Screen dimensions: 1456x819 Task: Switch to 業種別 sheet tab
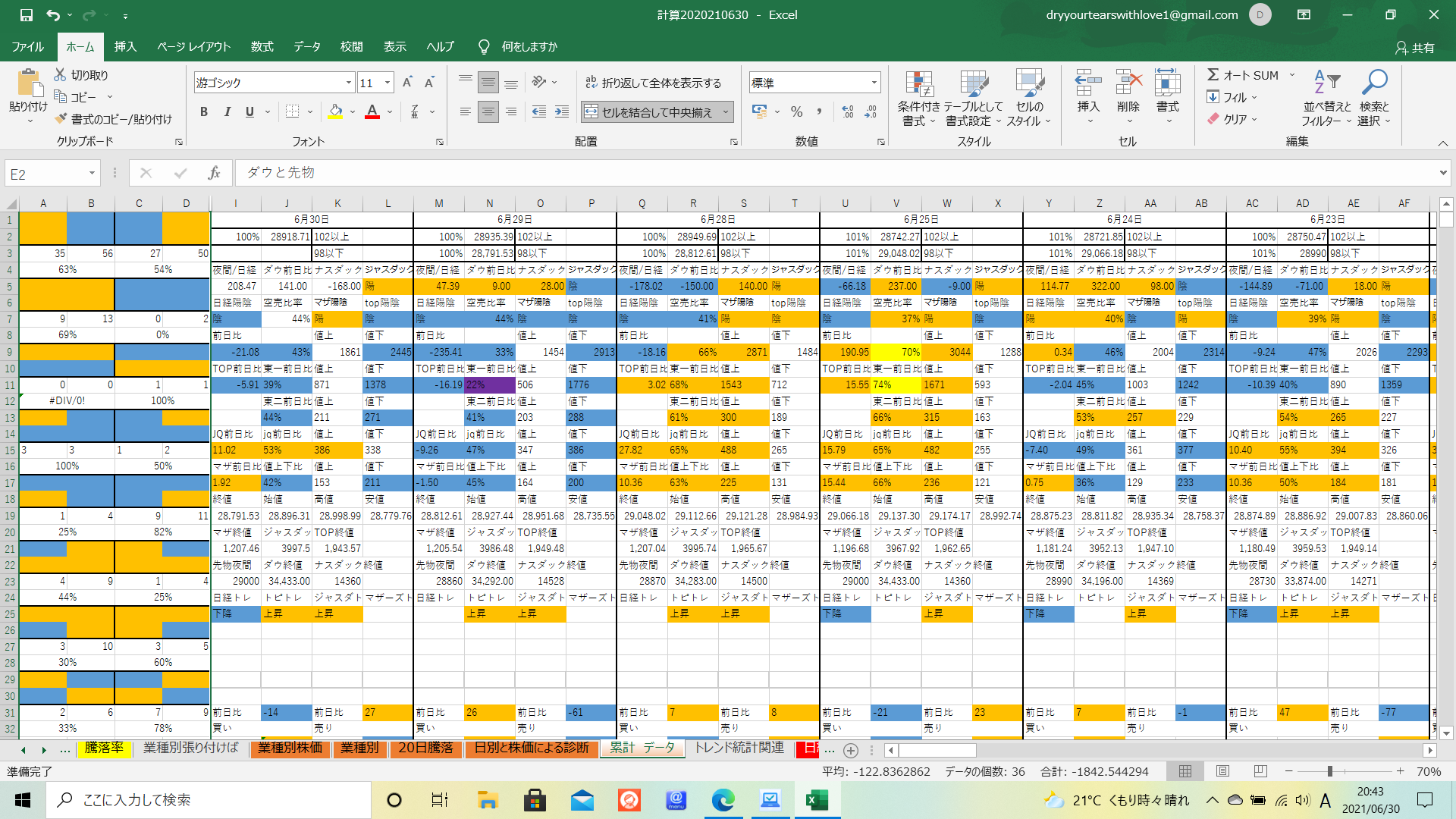[359, 748]
